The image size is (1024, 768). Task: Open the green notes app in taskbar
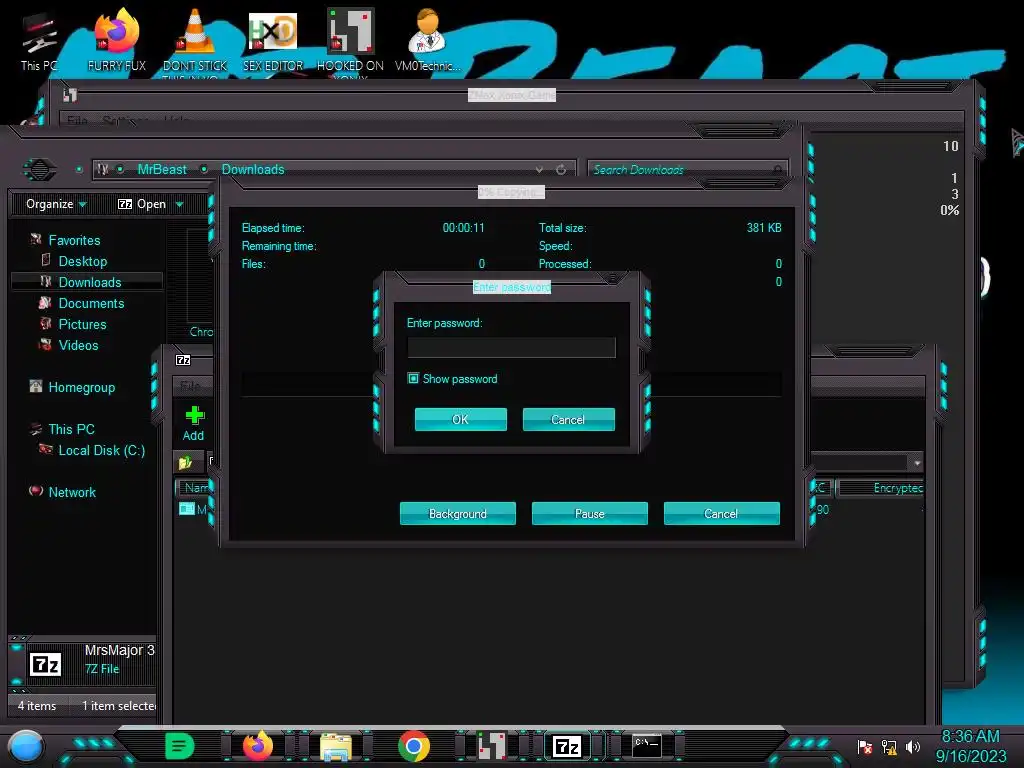[179, 746]
